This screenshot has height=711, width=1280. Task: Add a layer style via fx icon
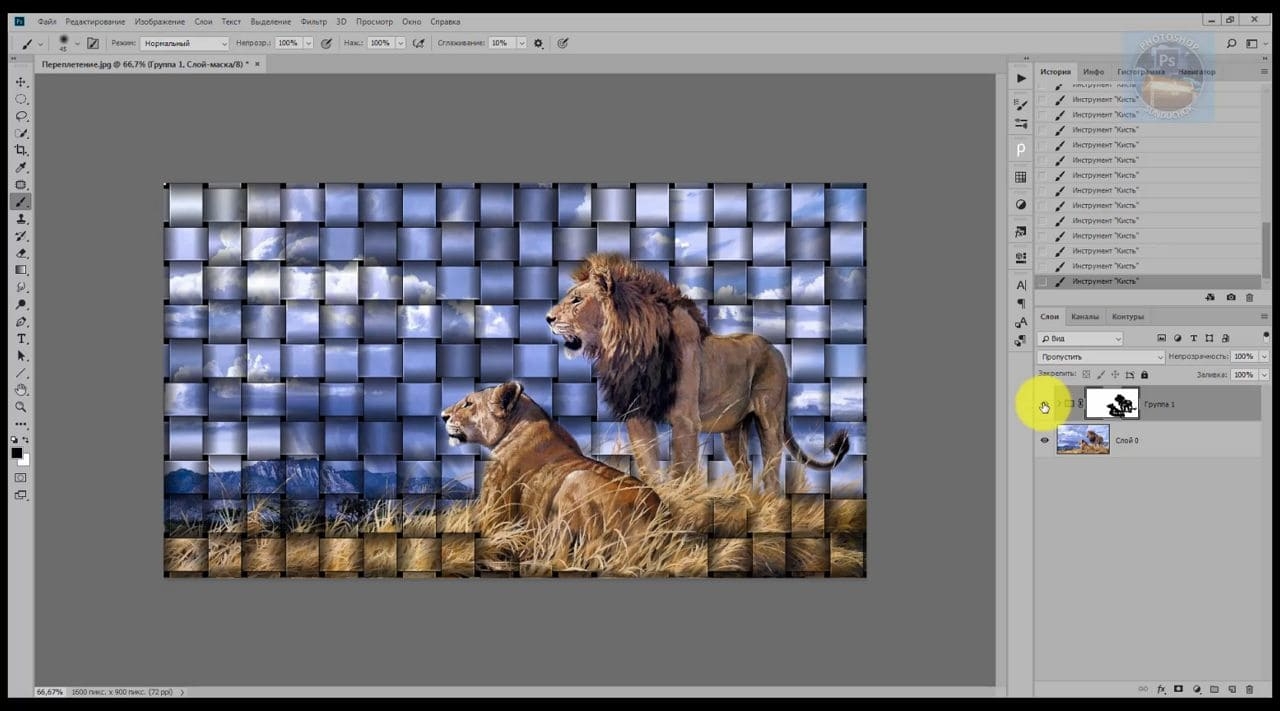(x=1162, y=689)
